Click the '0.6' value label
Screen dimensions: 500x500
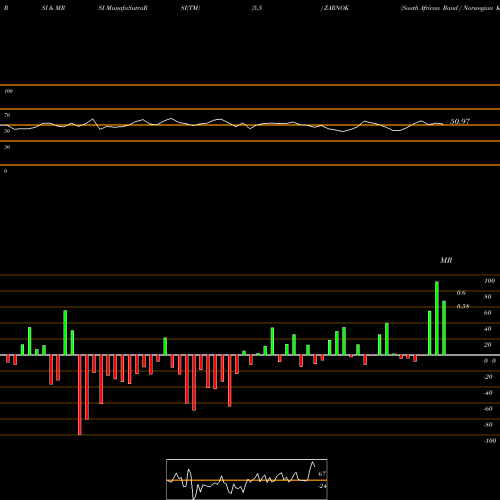(x=461, y=293)
